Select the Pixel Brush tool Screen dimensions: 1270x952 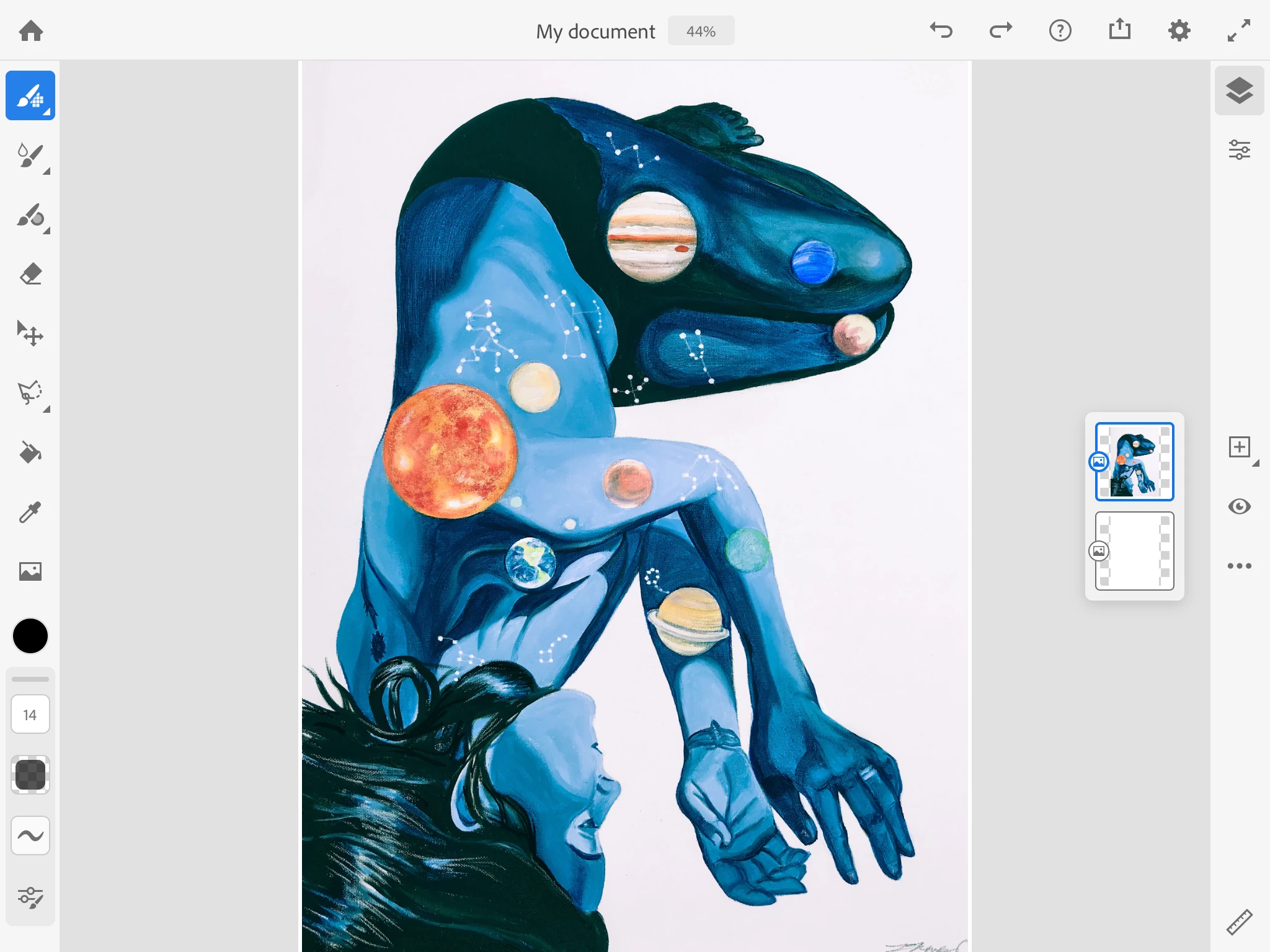[x=30, y=96]
